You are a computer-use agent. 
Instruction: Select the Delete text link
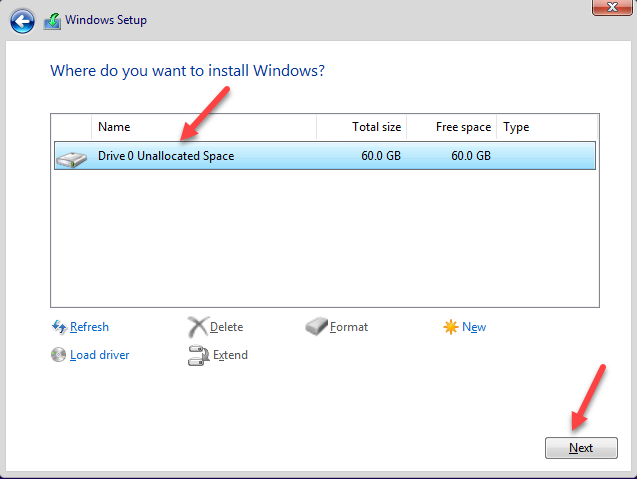pyautogui.click(x=227, y=327)
